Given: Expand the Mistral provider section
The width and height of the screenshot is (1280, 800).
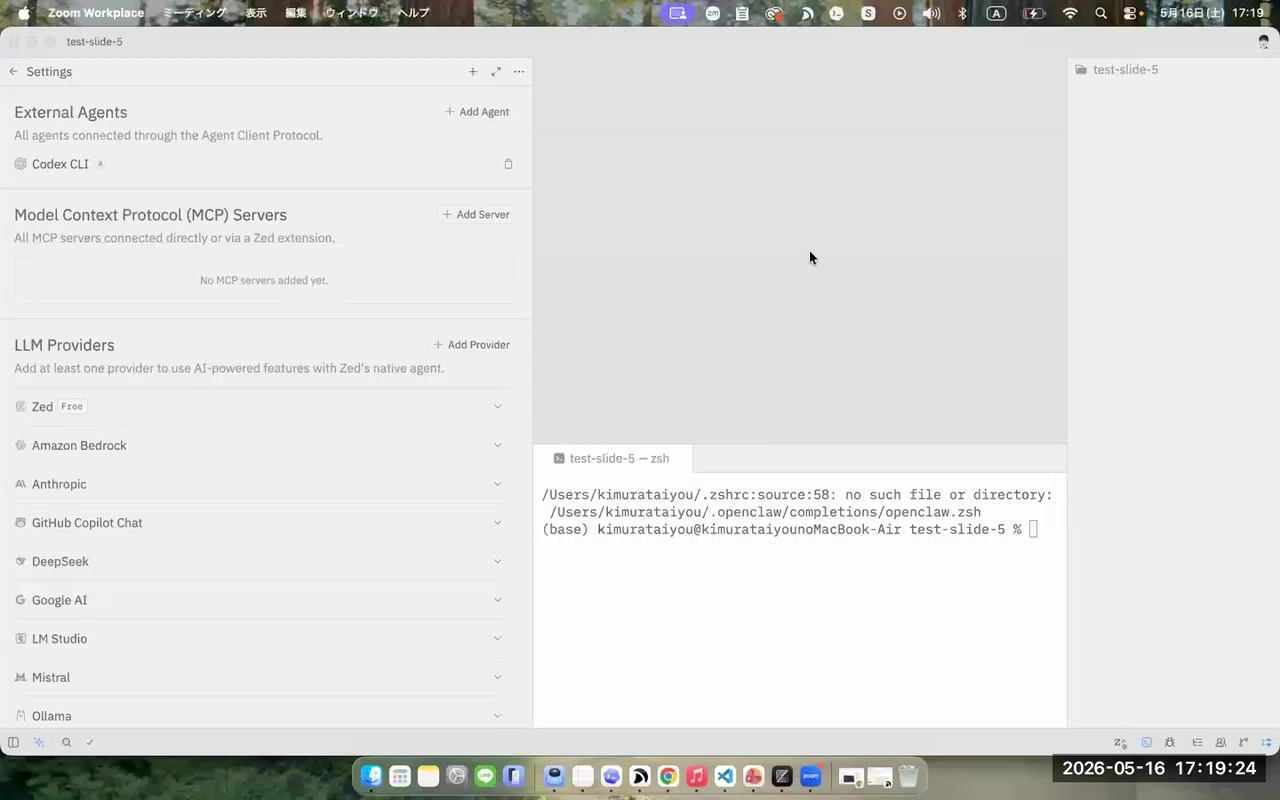Looking at the screenshot, I should [263, 677].
